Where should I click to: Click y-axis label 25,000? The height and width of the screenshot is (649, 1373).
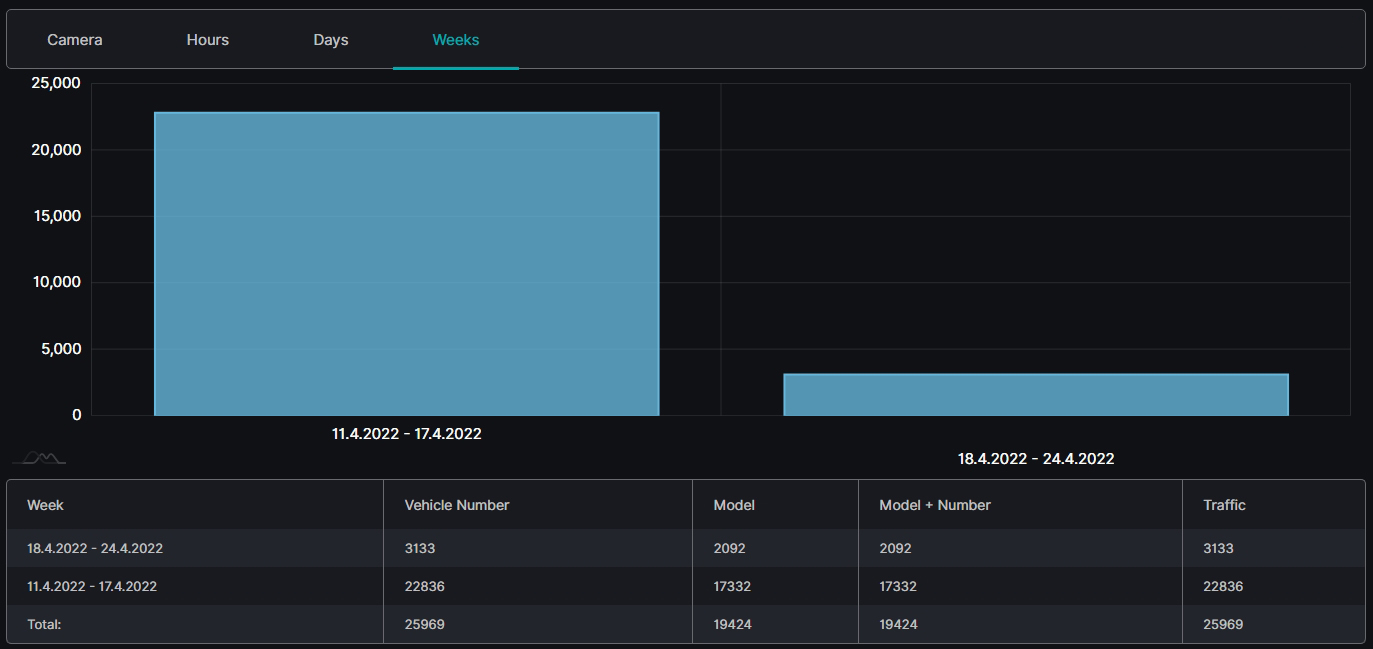pyautogui.click(x=56, y=83)
